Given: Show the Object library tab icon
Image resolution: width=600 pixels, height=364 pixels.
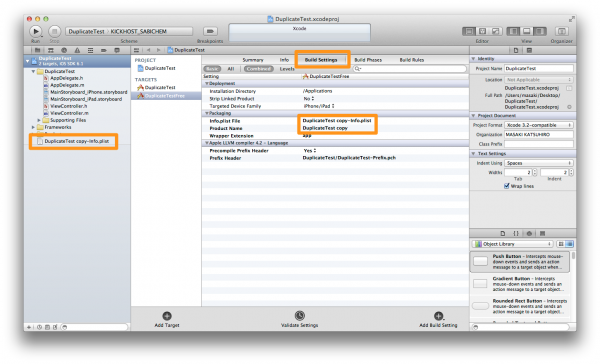Looking at the screenshot, I should (x=529, y=233).
